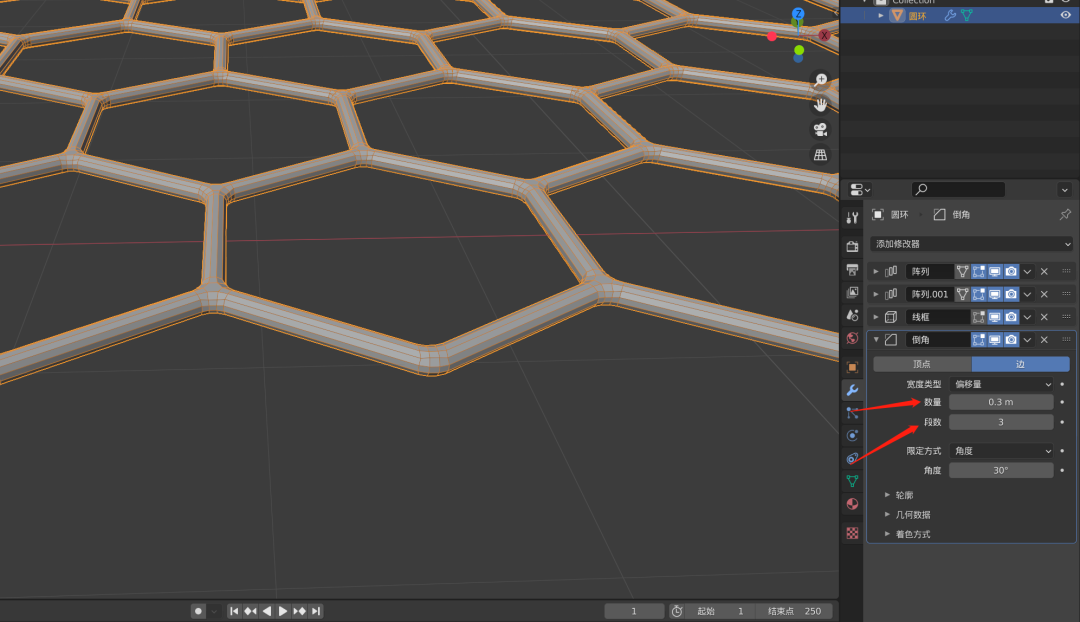
Task: Remove the 倒角 modifier
Action: point(1044,340)
